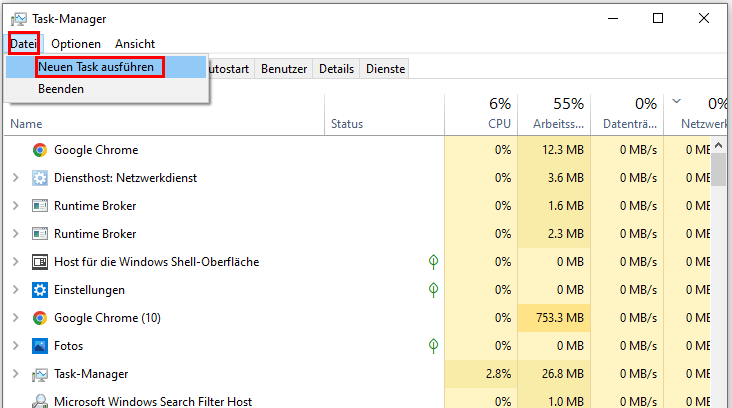Expand the second Runtime Broker row
The width and height of the screenshot is (732, 408).
point(15,234)
